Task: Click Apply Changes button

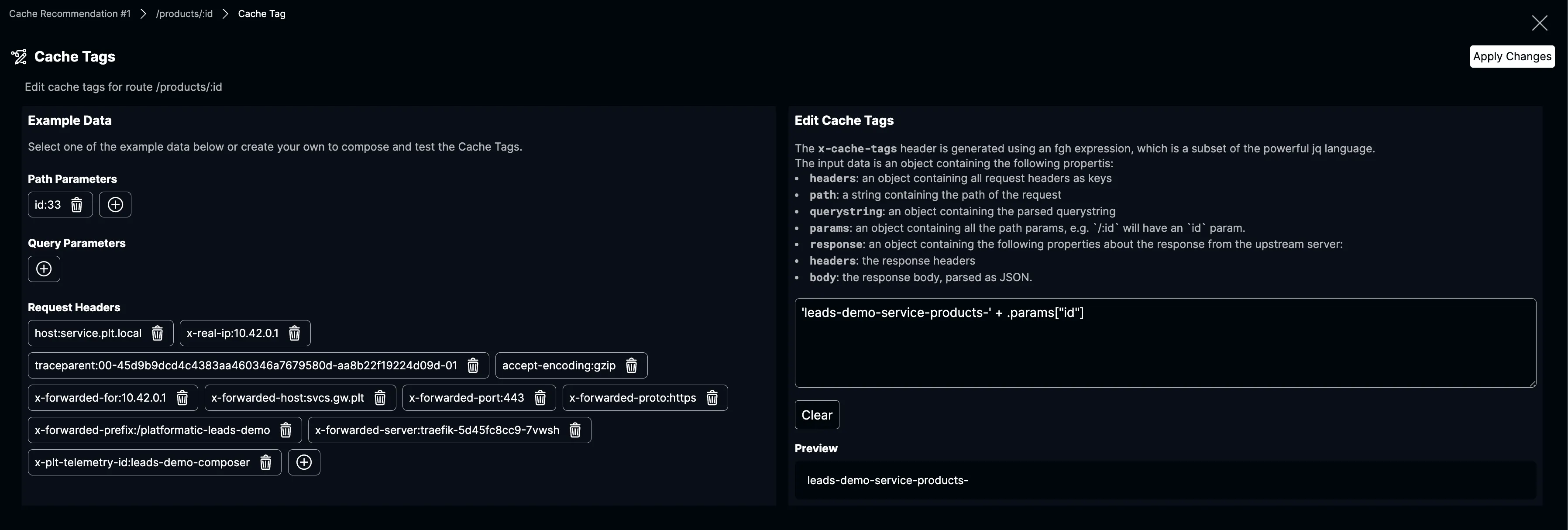Action: tap(1511, 57)
